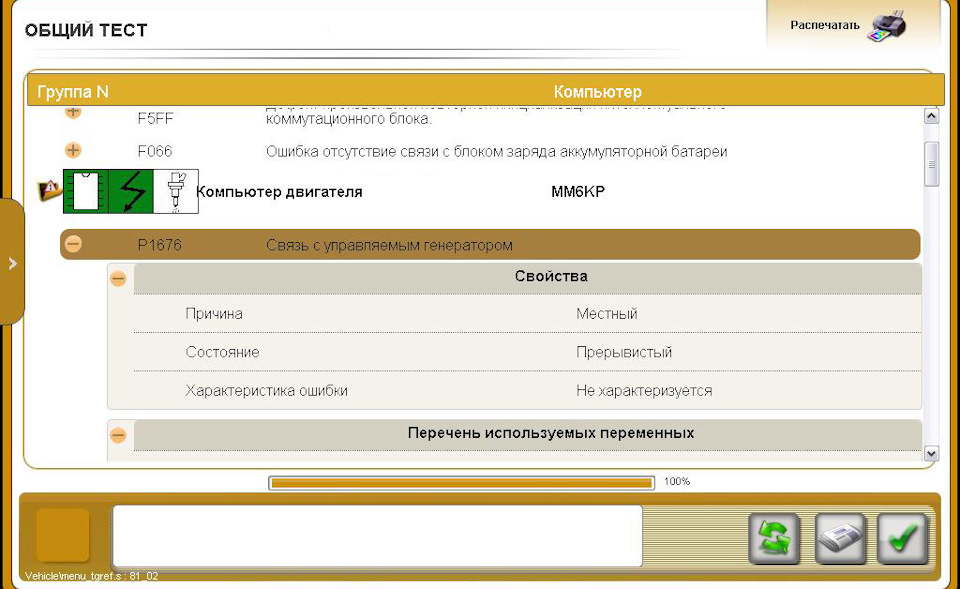Open the left side panel arrow
This screenshot has width=960, height=589.
point(12,263)
